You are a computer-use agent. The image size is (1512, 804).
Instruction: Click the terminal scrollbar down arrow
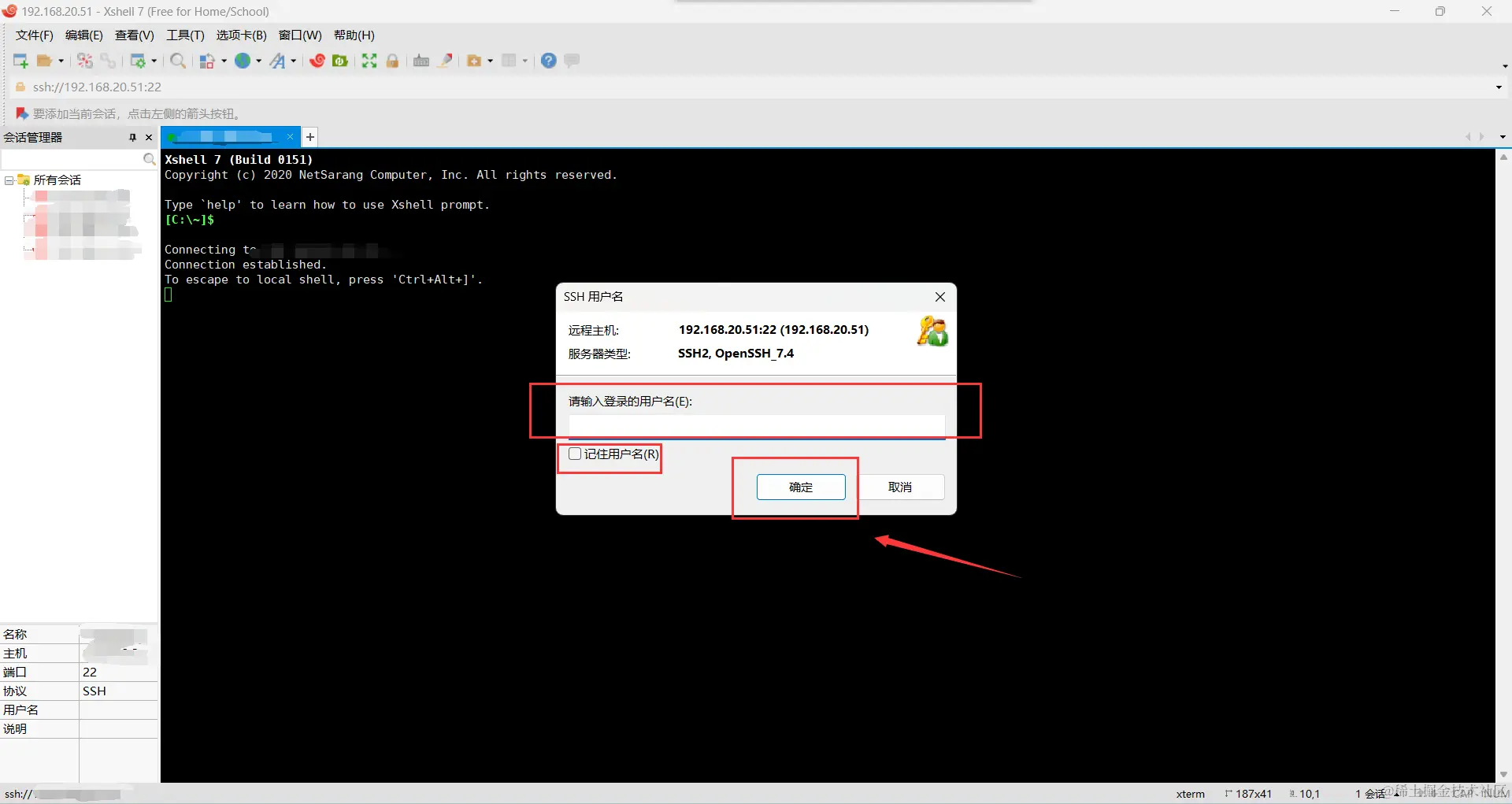[1503, 775]
